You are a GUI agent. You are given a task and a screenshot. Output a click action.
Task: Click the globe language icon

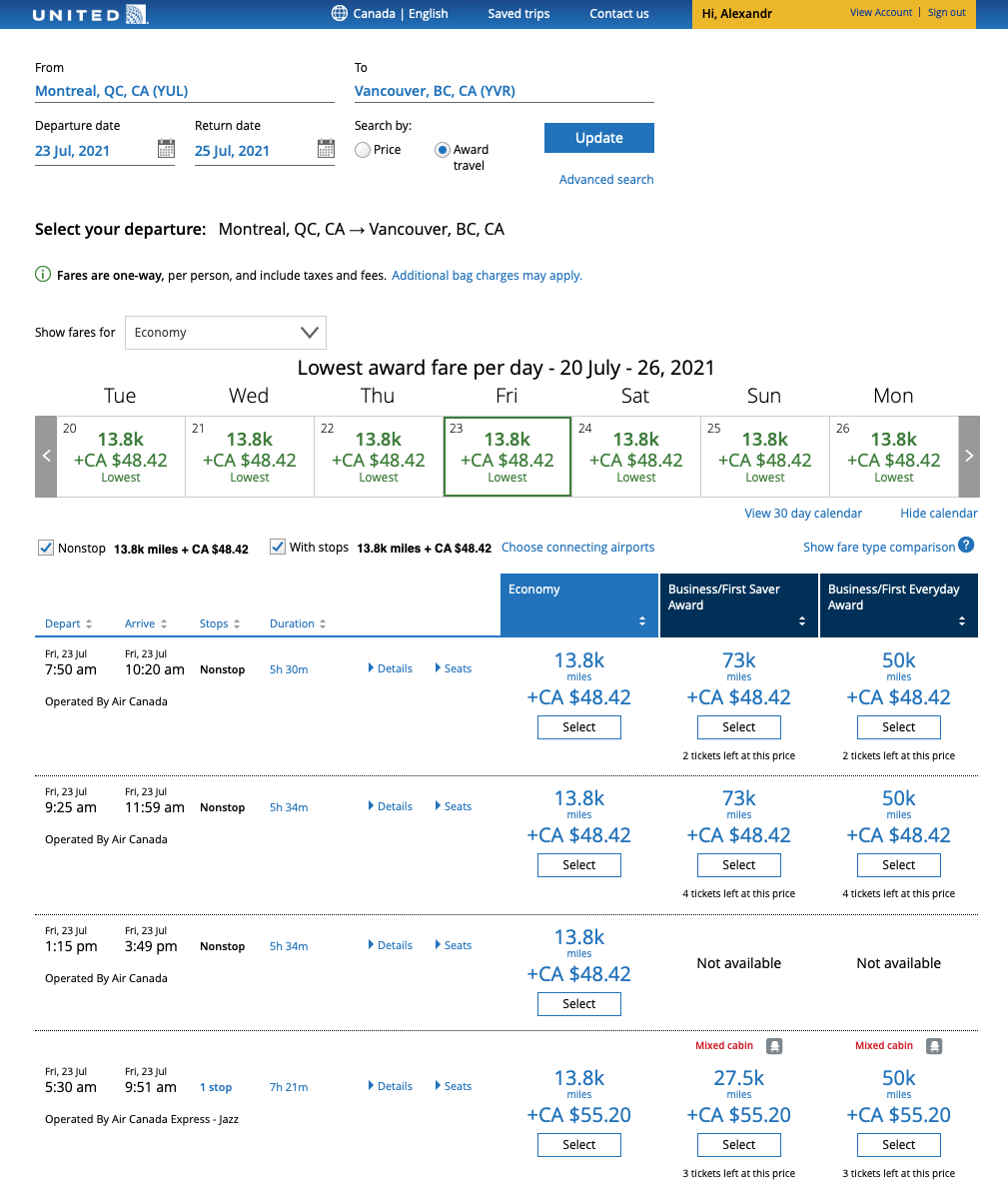click(340, 14)
